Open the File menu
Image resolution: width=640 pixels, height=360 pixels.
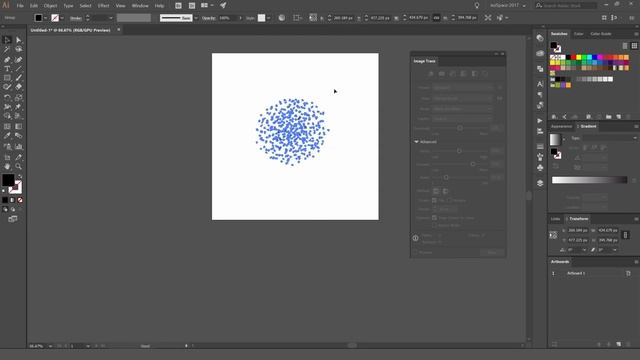[20, 6]
